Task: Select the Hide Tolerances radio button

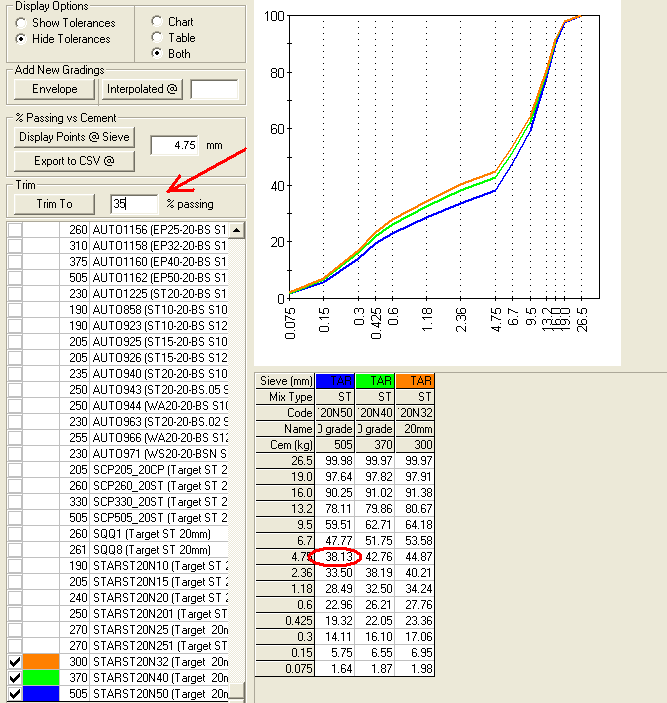Action: (22, 39)
